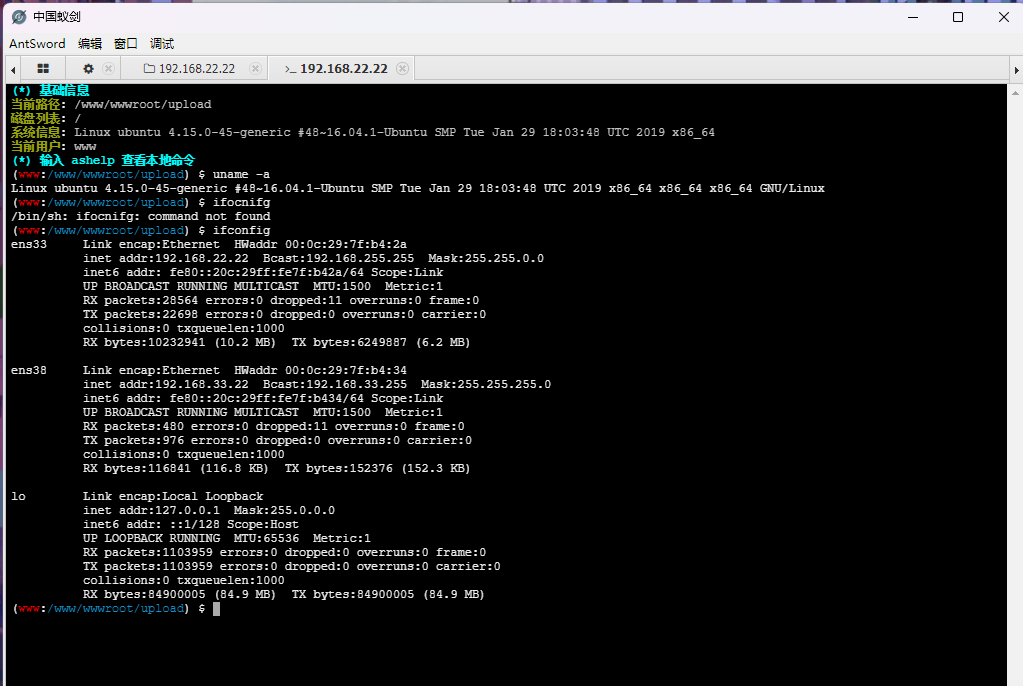Click RX bytes:116841 (116.8 KB) text
1023x686 pixels.
pos(176,468)
